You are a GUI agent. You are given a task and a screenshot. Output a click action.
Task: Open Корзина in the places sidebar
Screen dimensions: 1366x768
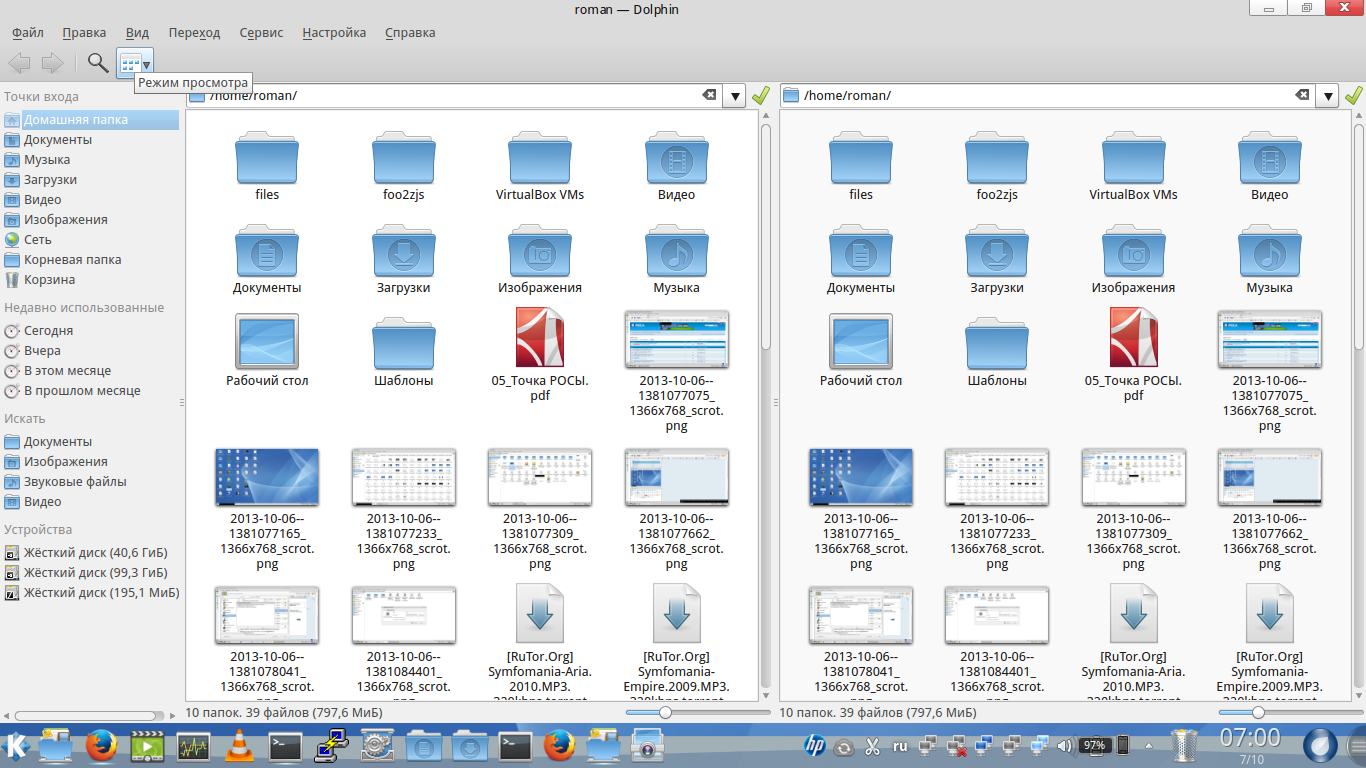click(49, 280)
